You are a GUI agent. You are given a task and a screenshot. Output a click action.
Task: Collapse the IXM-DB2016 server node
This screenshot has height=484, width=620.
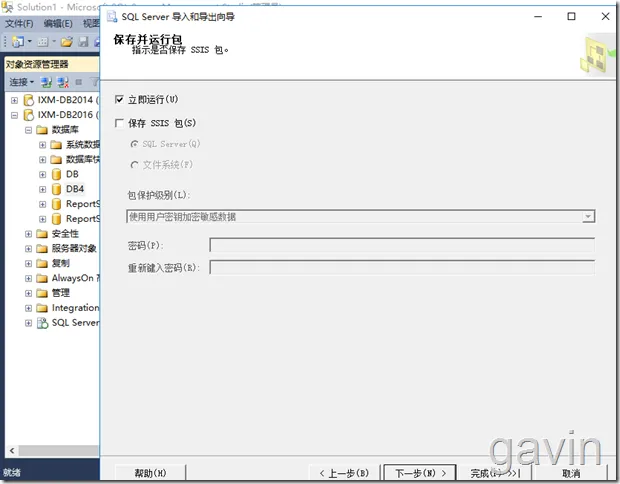14,115
